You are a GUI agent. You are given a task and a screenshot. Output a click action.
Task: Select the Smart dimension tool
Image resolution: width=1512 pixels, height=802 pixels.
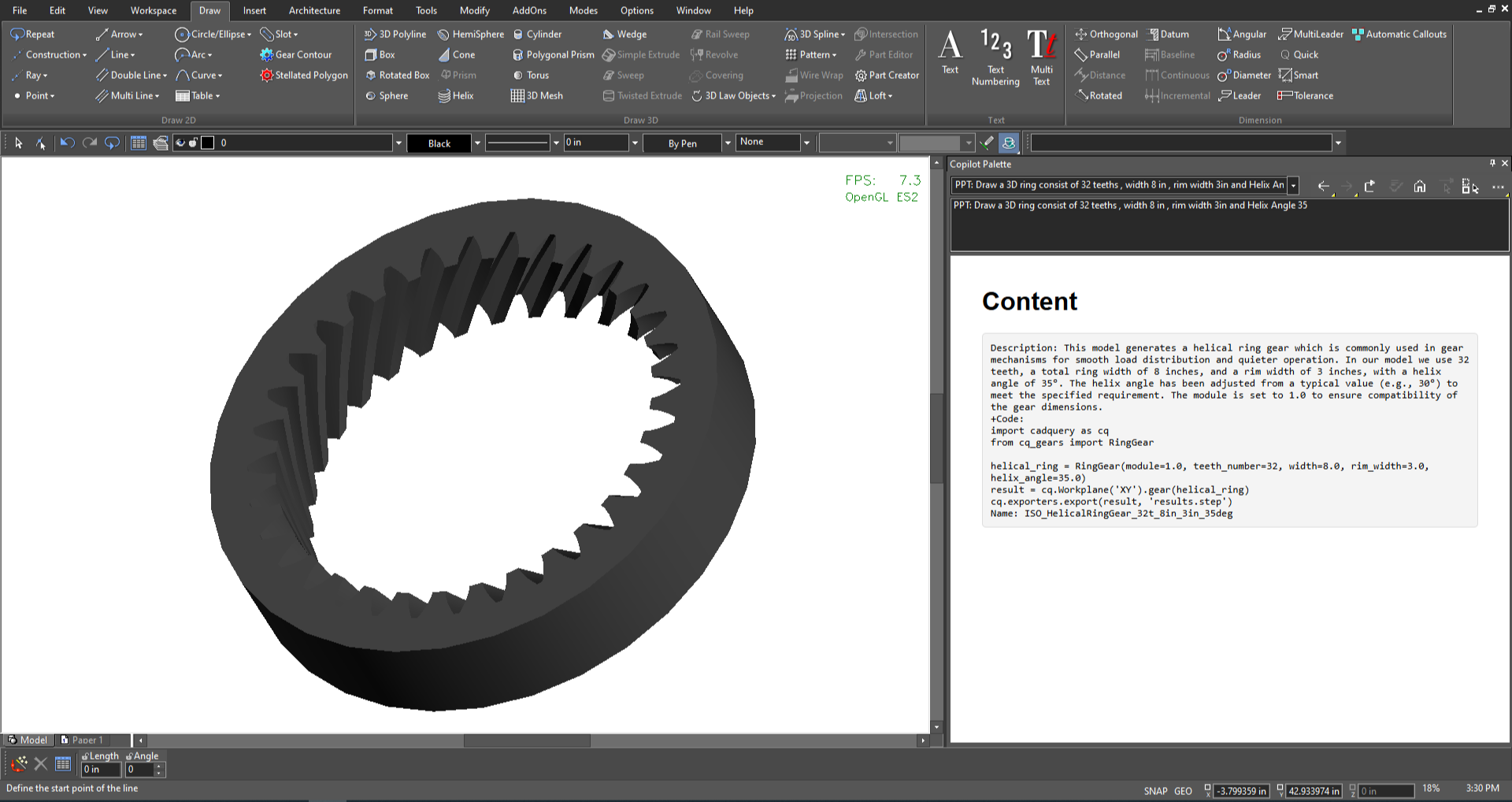pyautogui.click(x=1299, y=75)
